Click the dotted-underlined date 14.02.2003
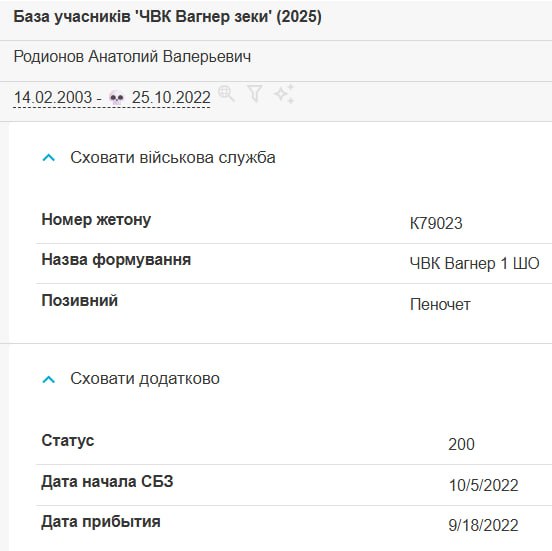 (53, 97)
